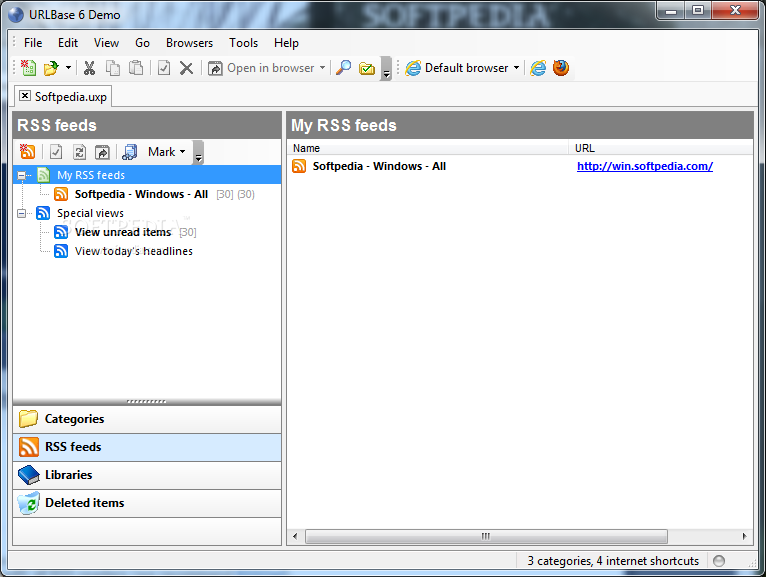Click the refresh feed icon in RSS toolbar
766x577 pixels.
(79, 152)
